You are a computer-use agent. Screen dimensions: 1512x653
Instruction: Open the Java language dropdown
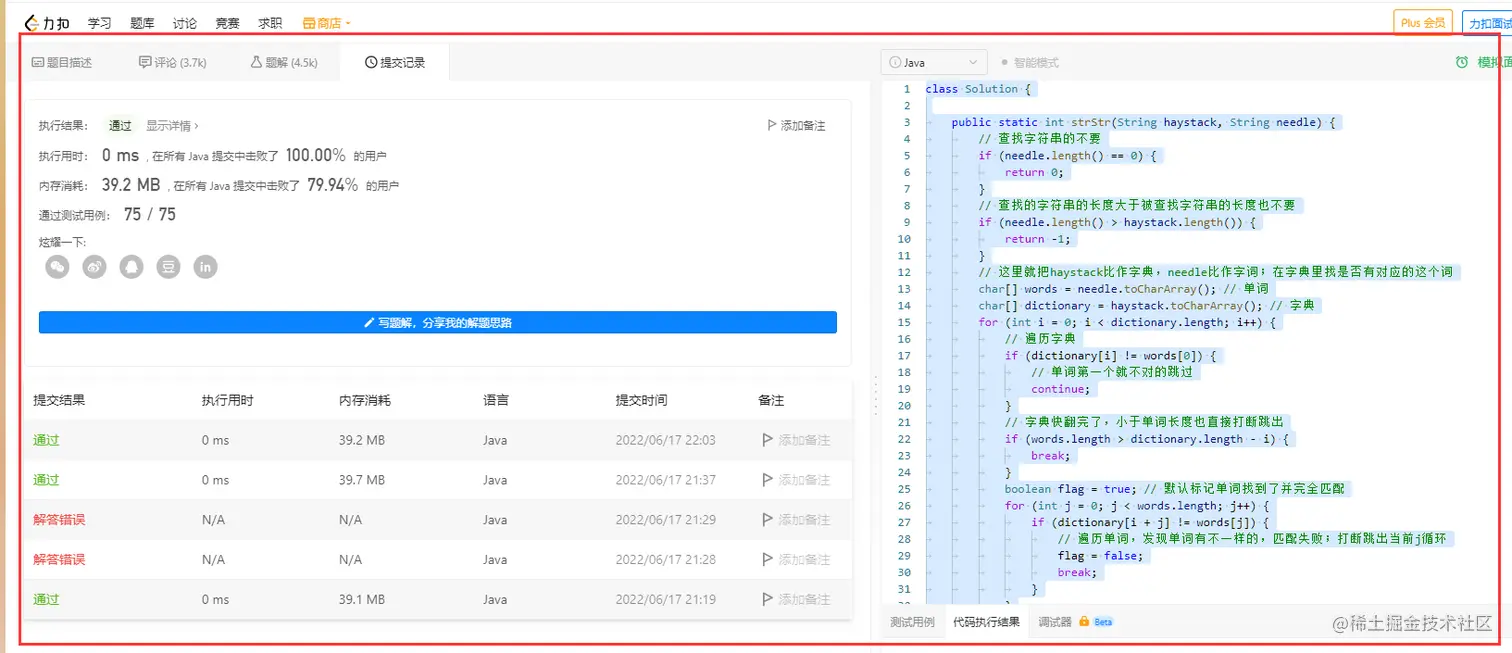coord(933,61)
